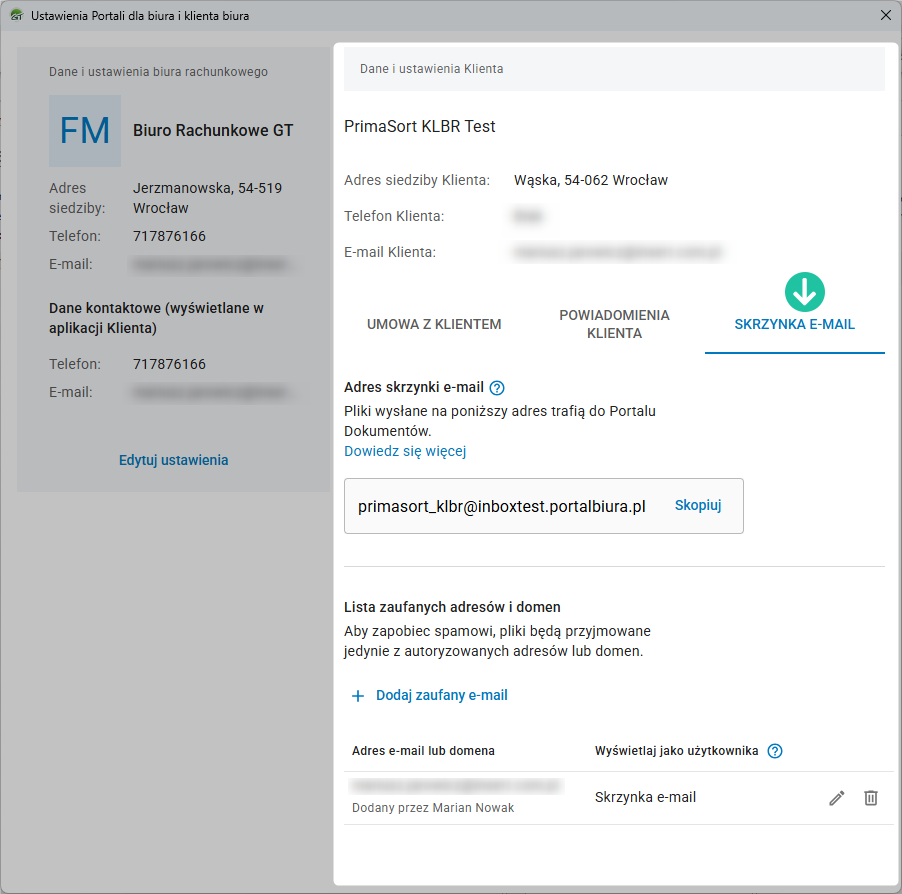The width and height of the screenshot is (902, 894).
Task: Open the POWIADOMIENIA KLIENTA tab
Action: pyautogui.click(x=614, y=324)
